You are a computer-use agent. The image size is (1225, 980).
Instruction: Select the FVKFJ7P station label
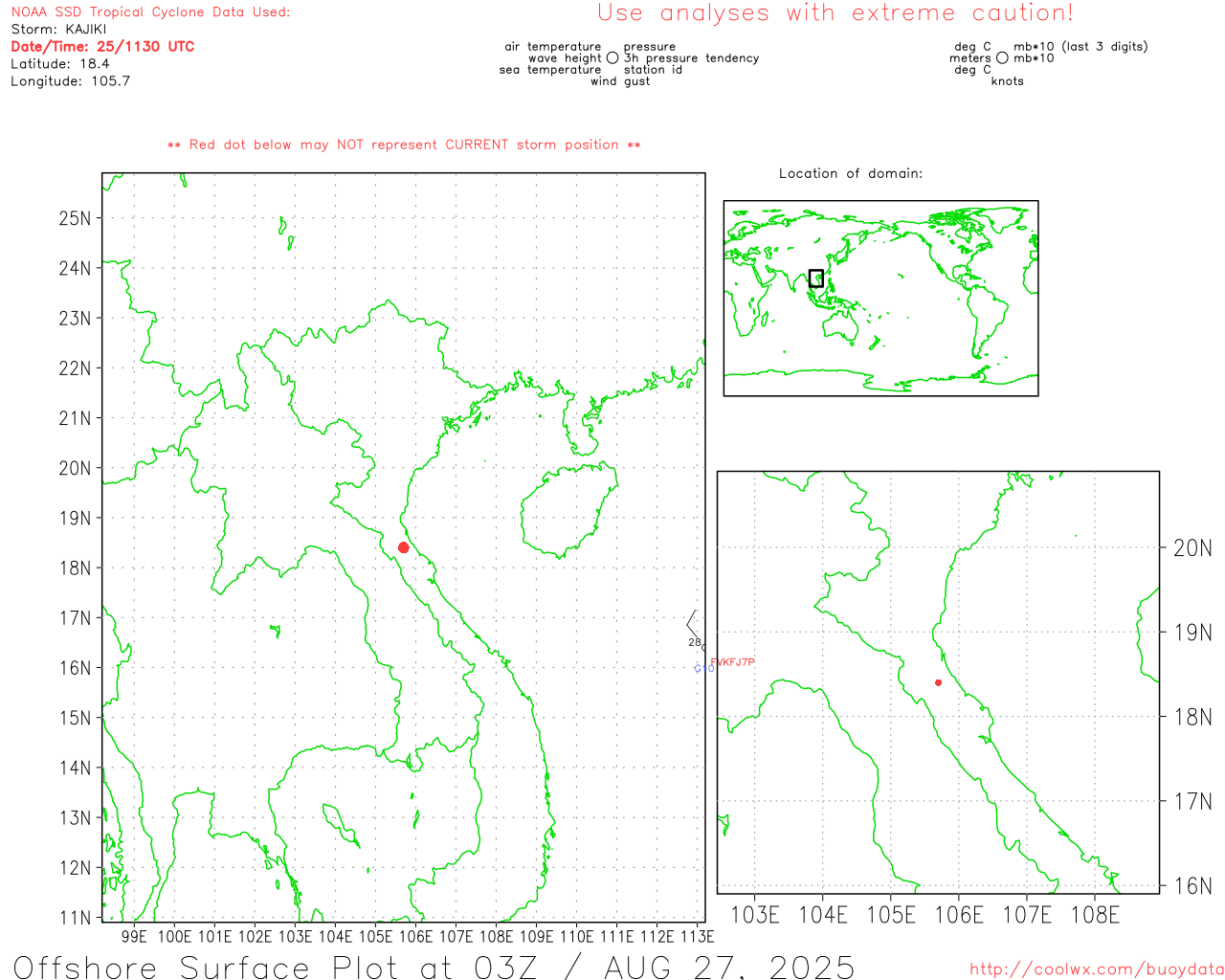pyautogui.click(x=732, y=662)
